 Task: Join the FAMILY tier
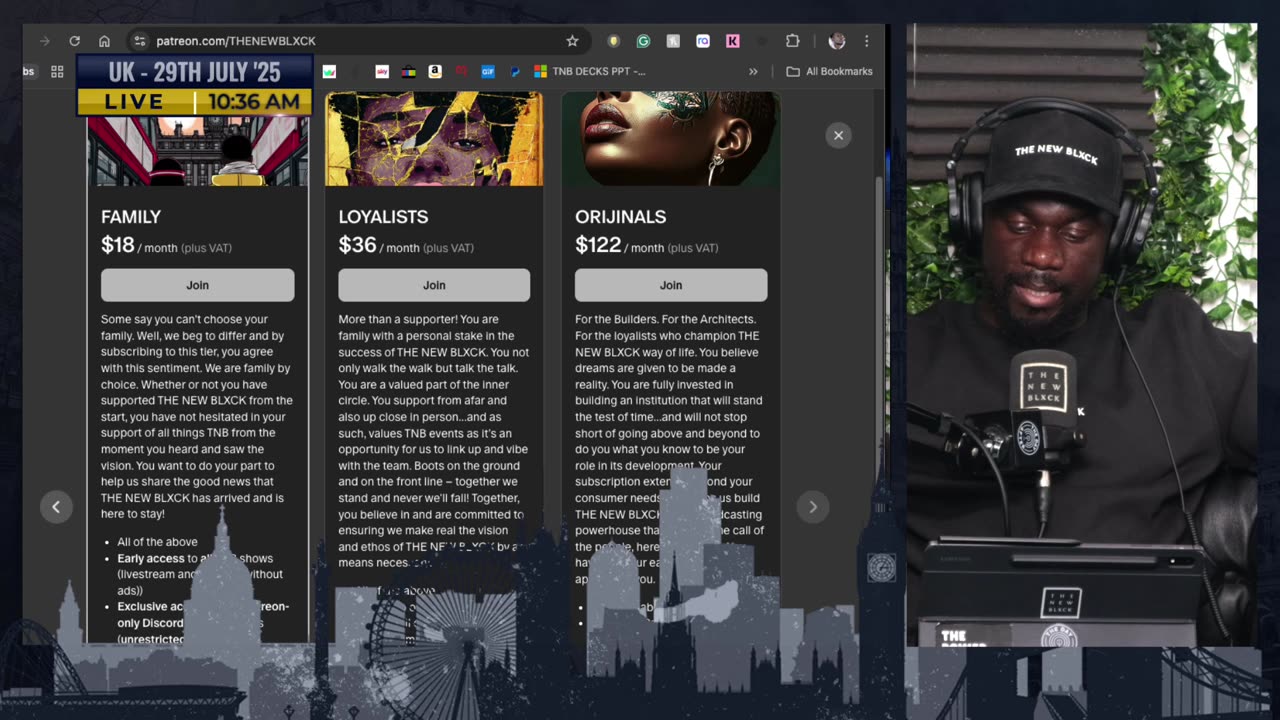coord(198,285)
